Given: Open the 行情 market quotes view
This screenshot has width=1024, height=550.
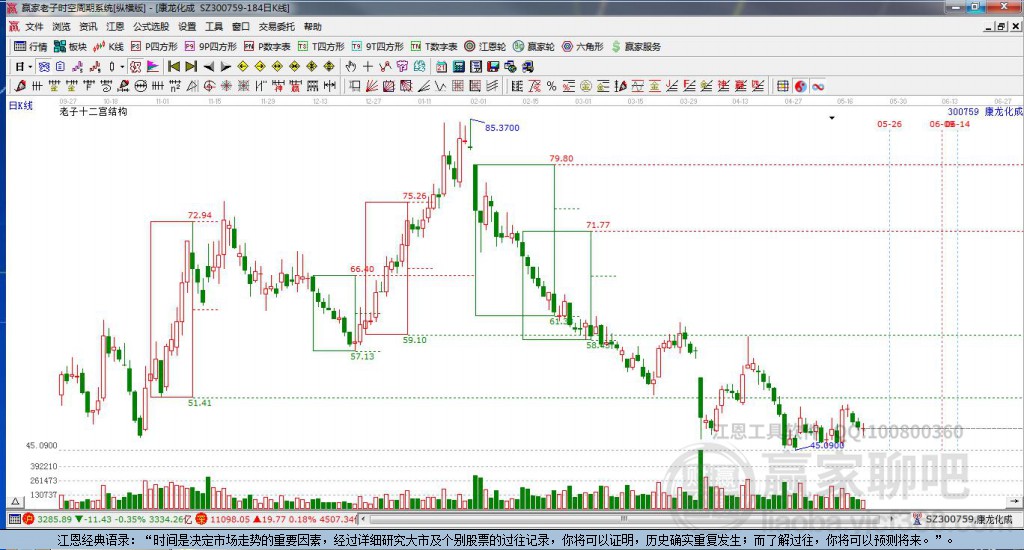Looking at the screenshot, I should pyautogui.click(x=31, y=46).
